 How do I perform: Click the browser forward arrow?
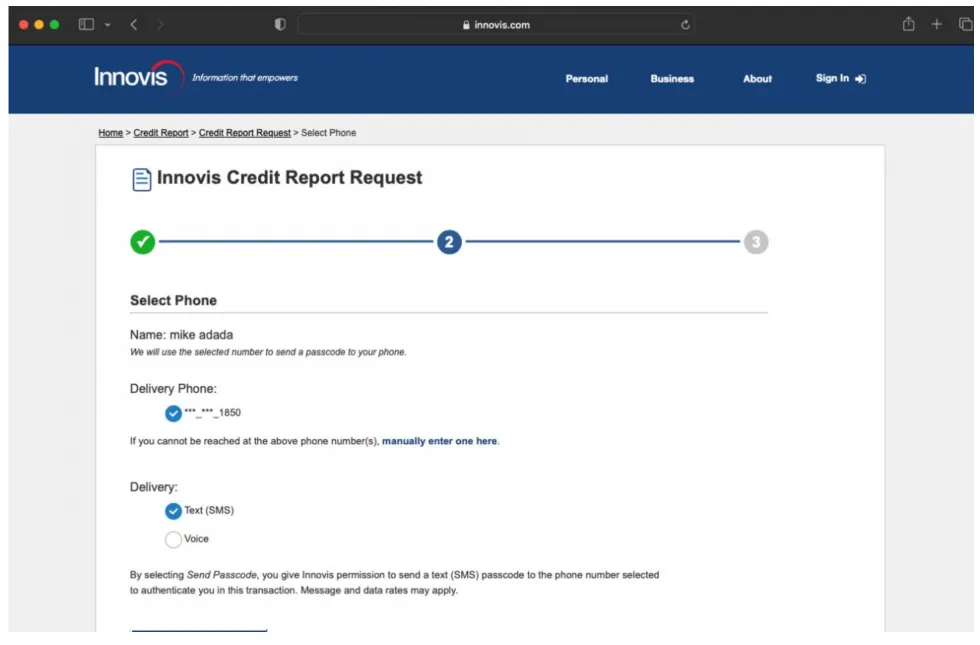pos(160,24)
